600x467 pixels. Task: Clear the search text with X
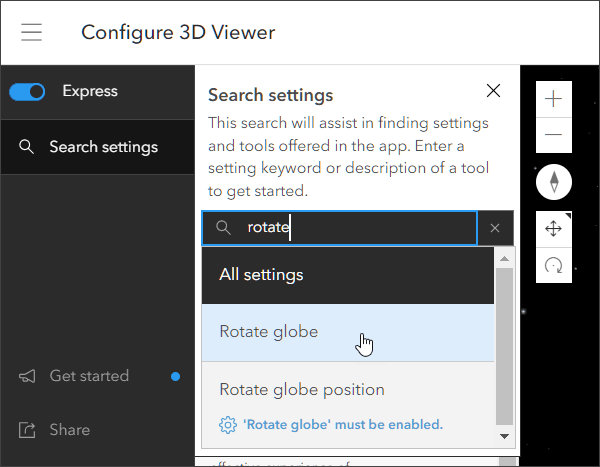coord(495,228)
